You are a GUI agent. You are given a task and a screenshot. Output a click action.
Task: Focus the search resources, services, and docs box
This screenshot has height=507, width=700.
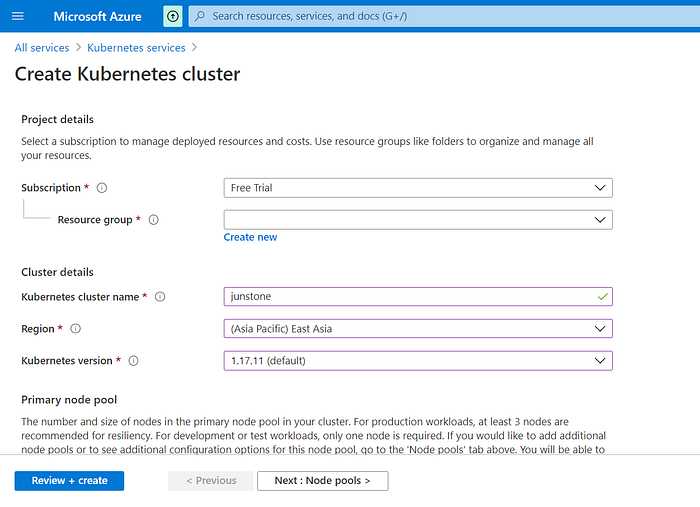click(446, 17)
